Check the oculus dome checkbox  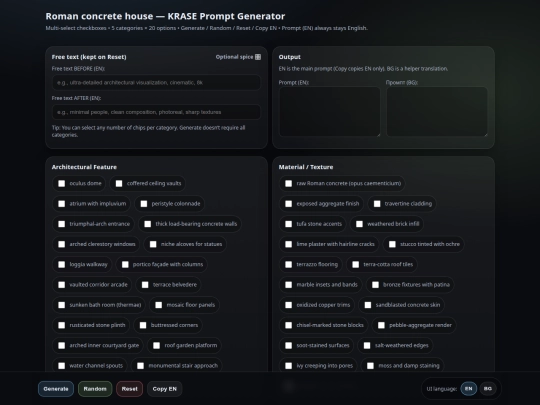[62, 184]
